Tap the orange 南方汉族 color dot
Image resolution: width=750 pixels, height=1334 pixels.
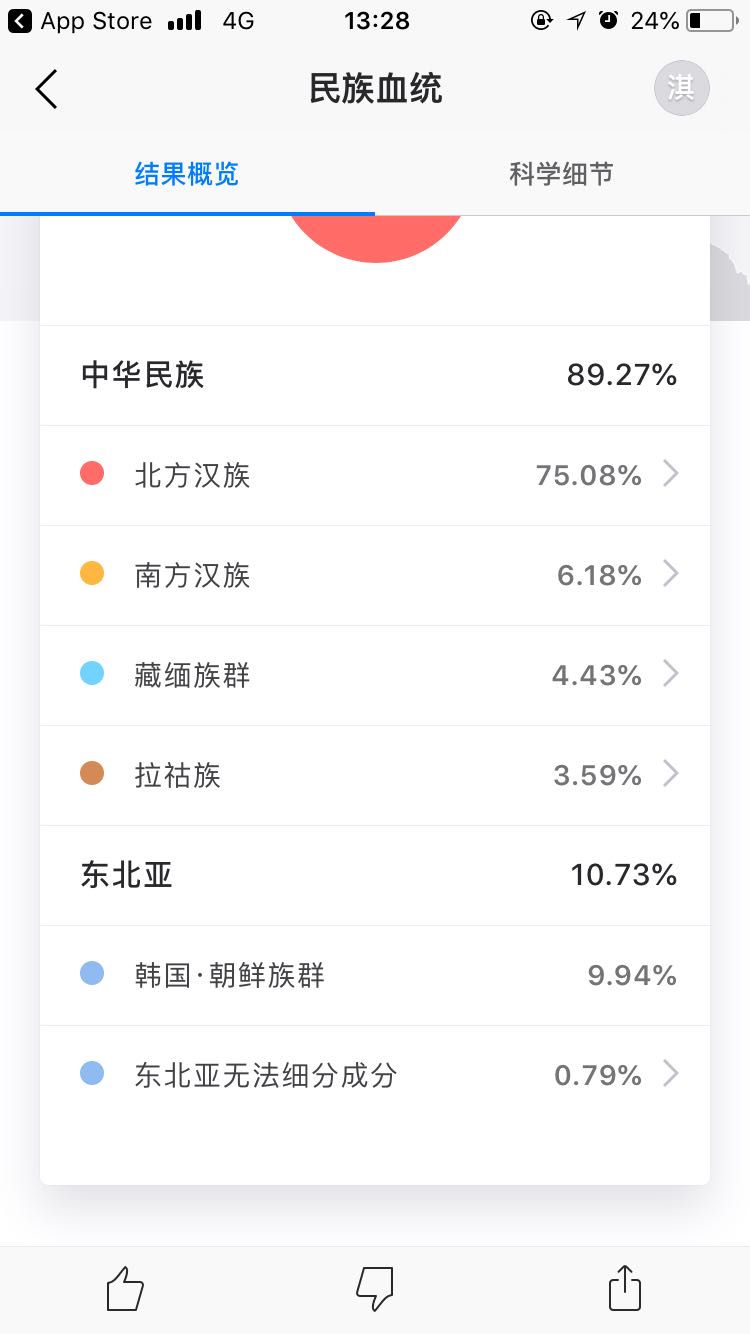click(x=92, y=574)
